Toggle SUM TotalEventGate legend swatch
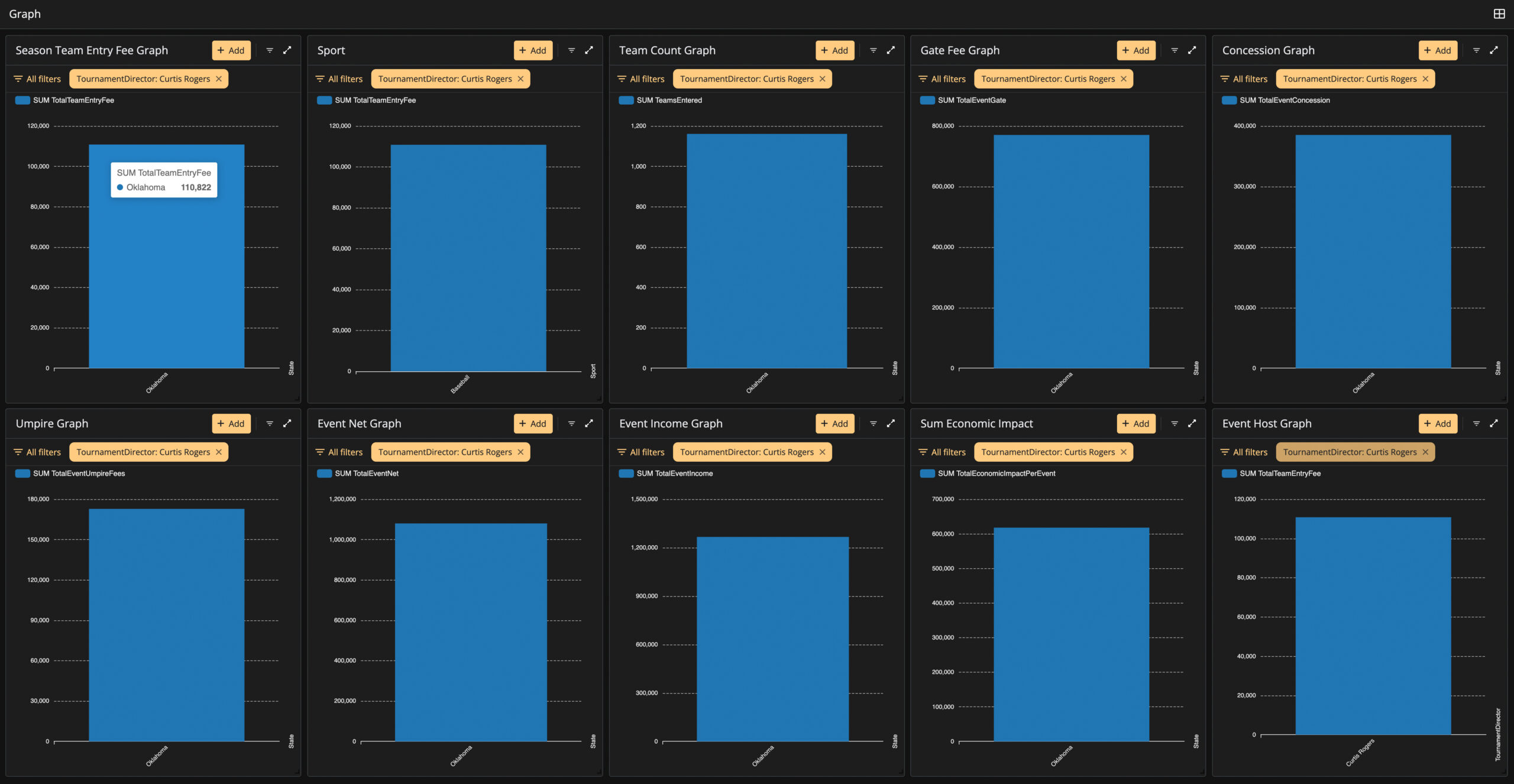This screenshot has width=1514, height=784. pos(927,100)
